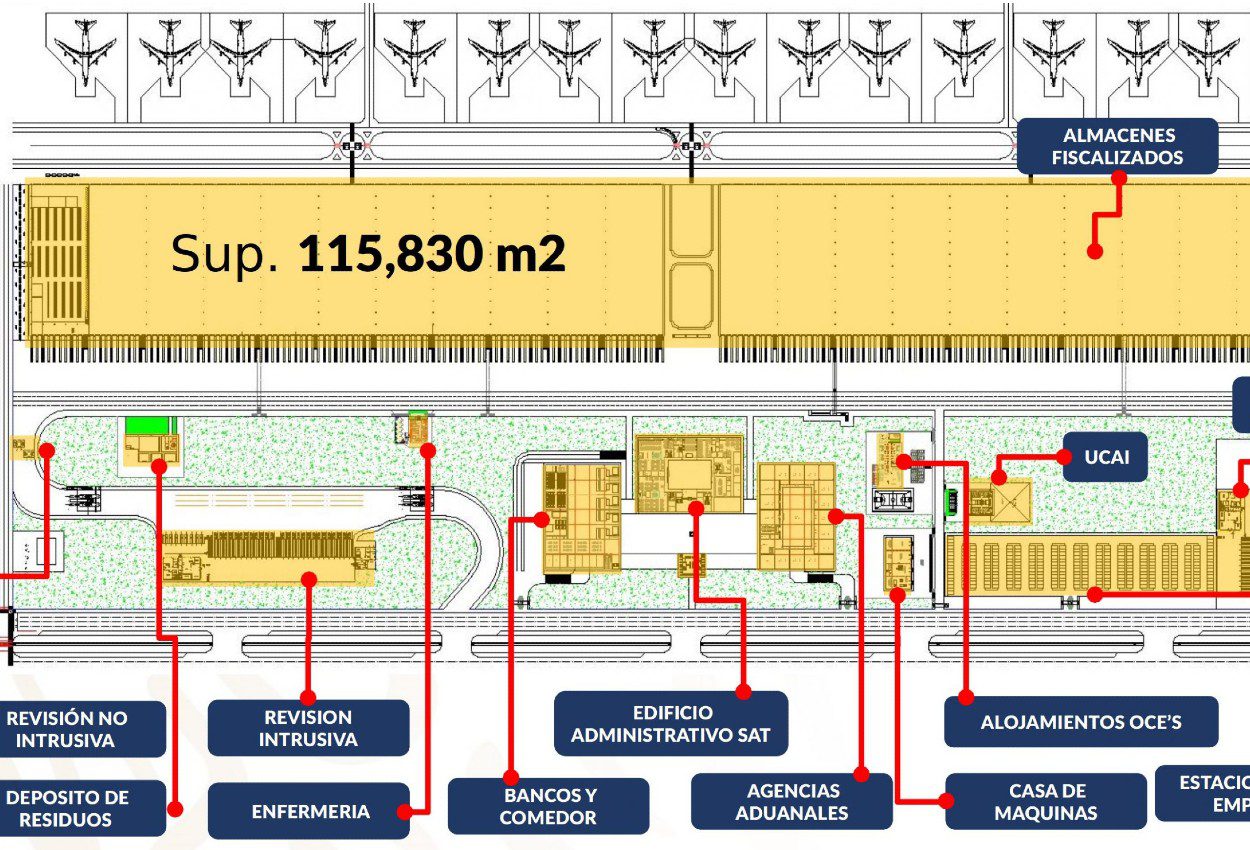Select the UCAI label
The image size is (1250, 850).
(x=1104, y=458)
